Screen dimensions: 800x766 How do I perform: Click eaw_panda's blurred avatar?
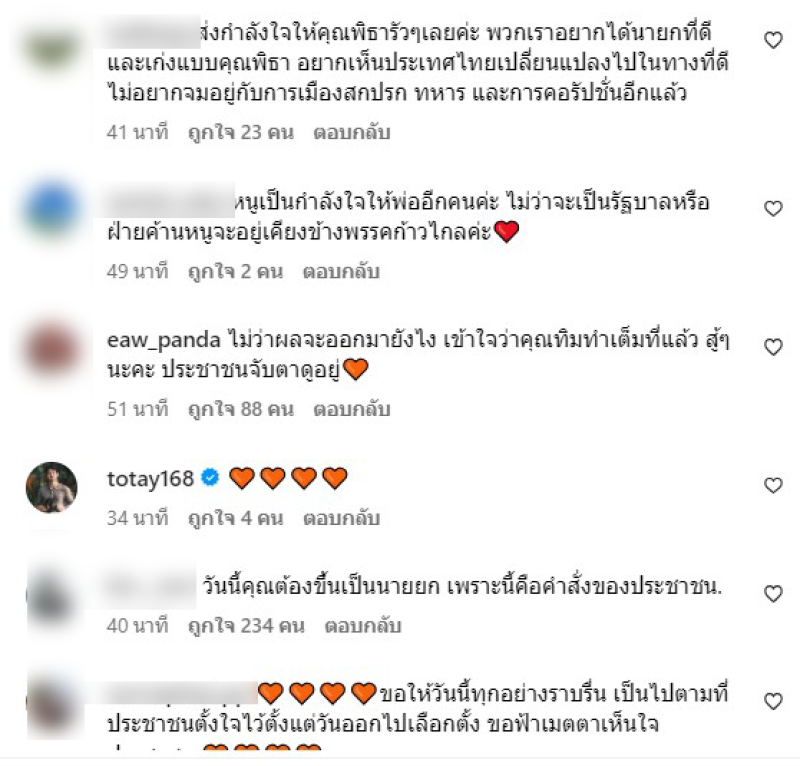52,349
